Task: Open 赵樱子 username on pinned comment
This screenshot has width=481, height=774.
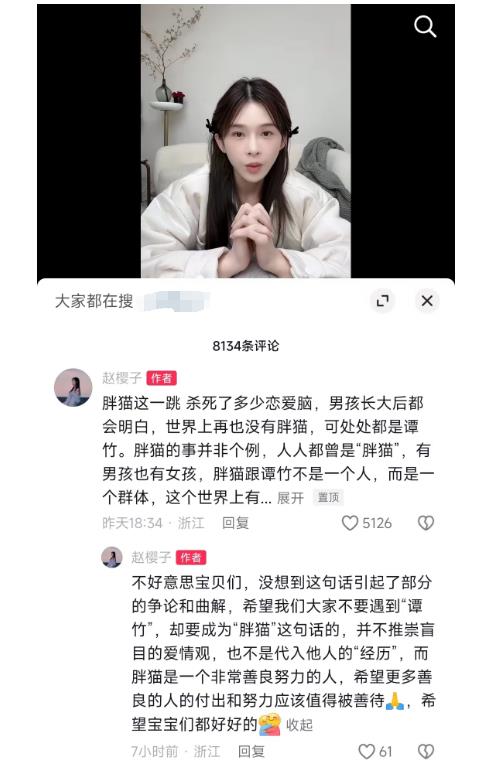Action: pyautogui.click(x=122, y=378)
